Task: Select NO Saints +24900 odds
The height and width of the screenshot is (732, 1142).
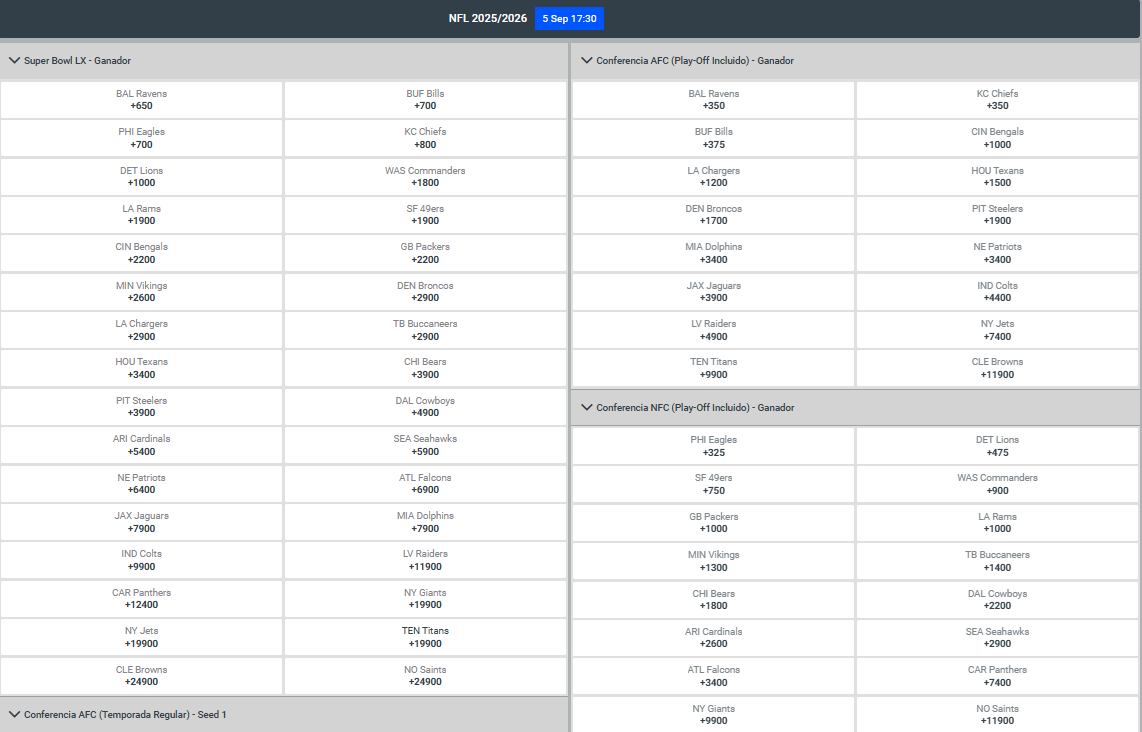Action: tap(425, 676)
